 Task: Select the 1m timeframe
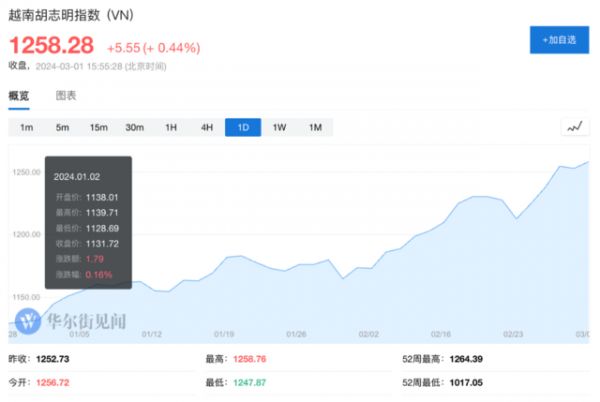tap(27, 127)
